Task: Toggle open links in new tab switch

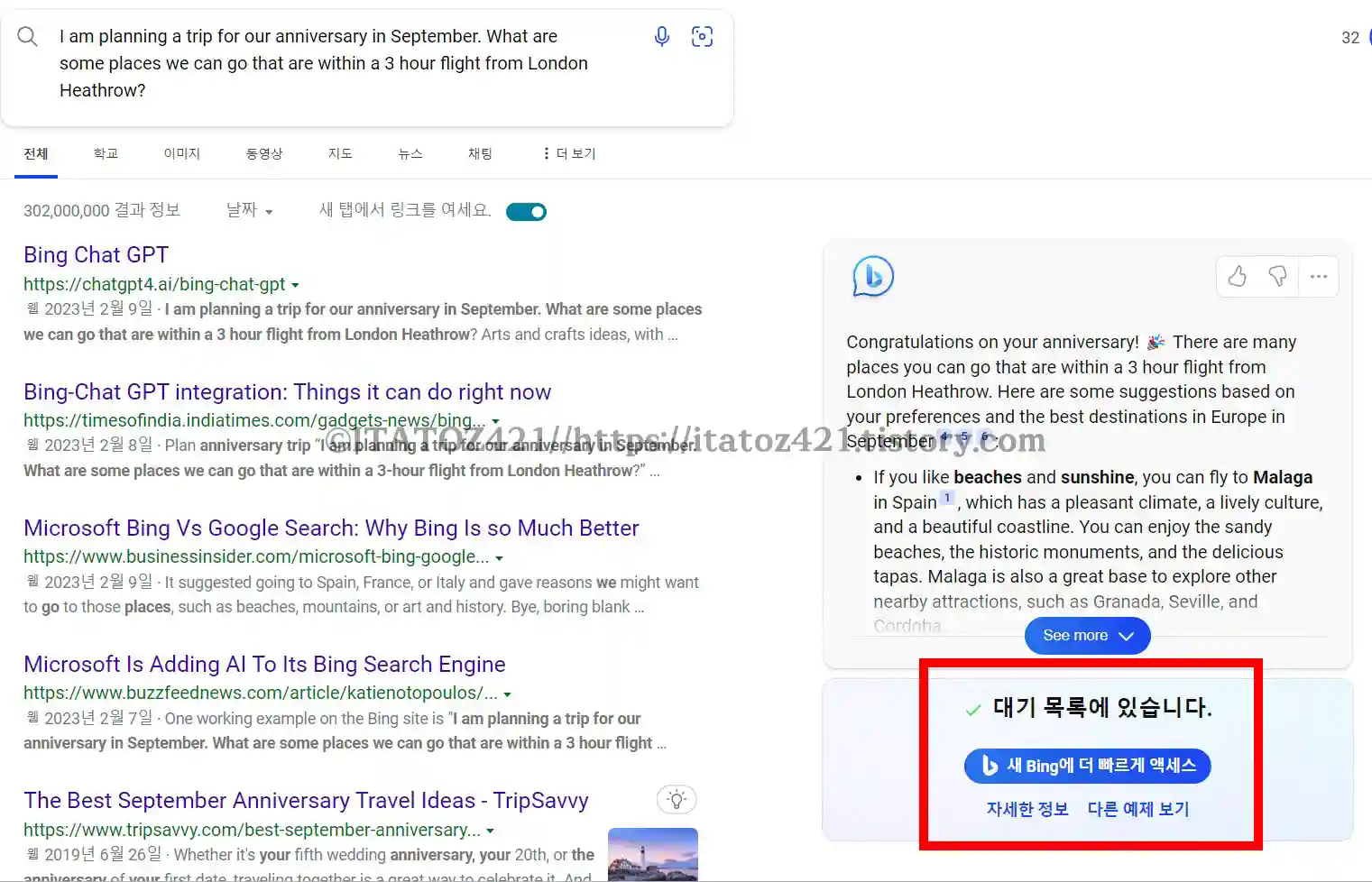Action: click(526, 212)
